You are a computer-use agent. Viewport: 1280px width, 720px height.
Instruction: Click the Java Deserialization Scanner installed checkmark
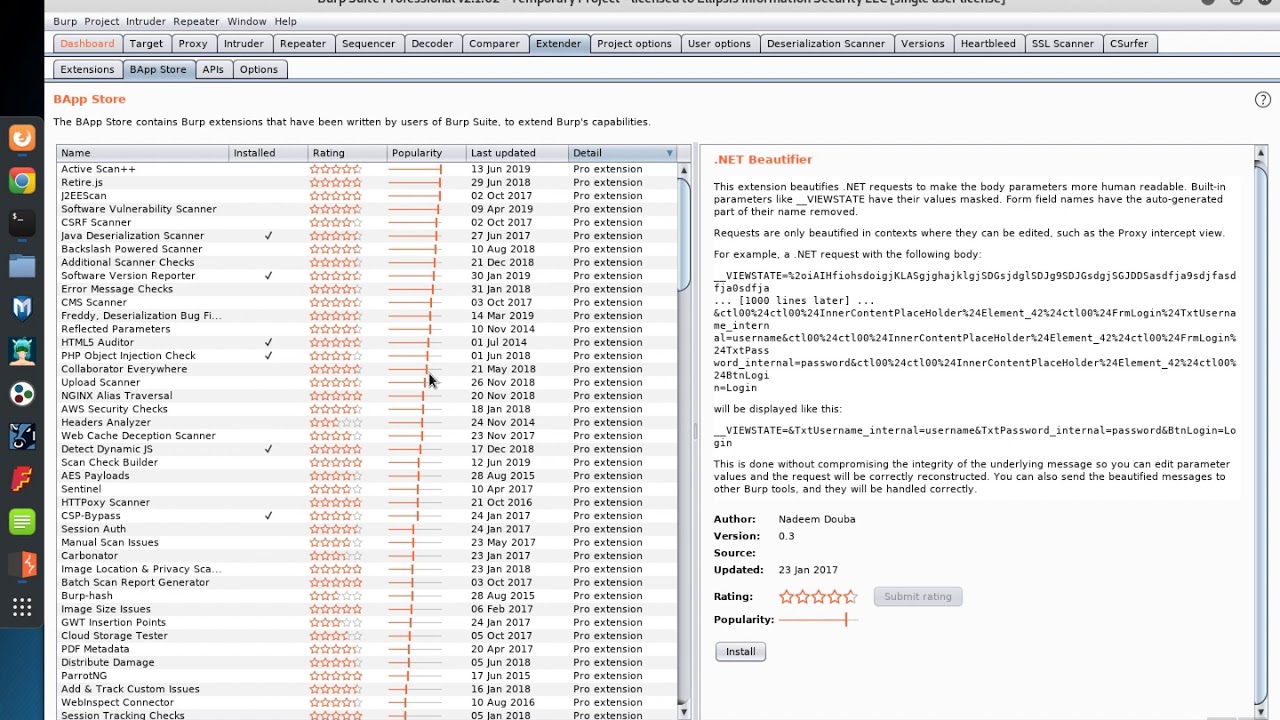pos(268,236)
